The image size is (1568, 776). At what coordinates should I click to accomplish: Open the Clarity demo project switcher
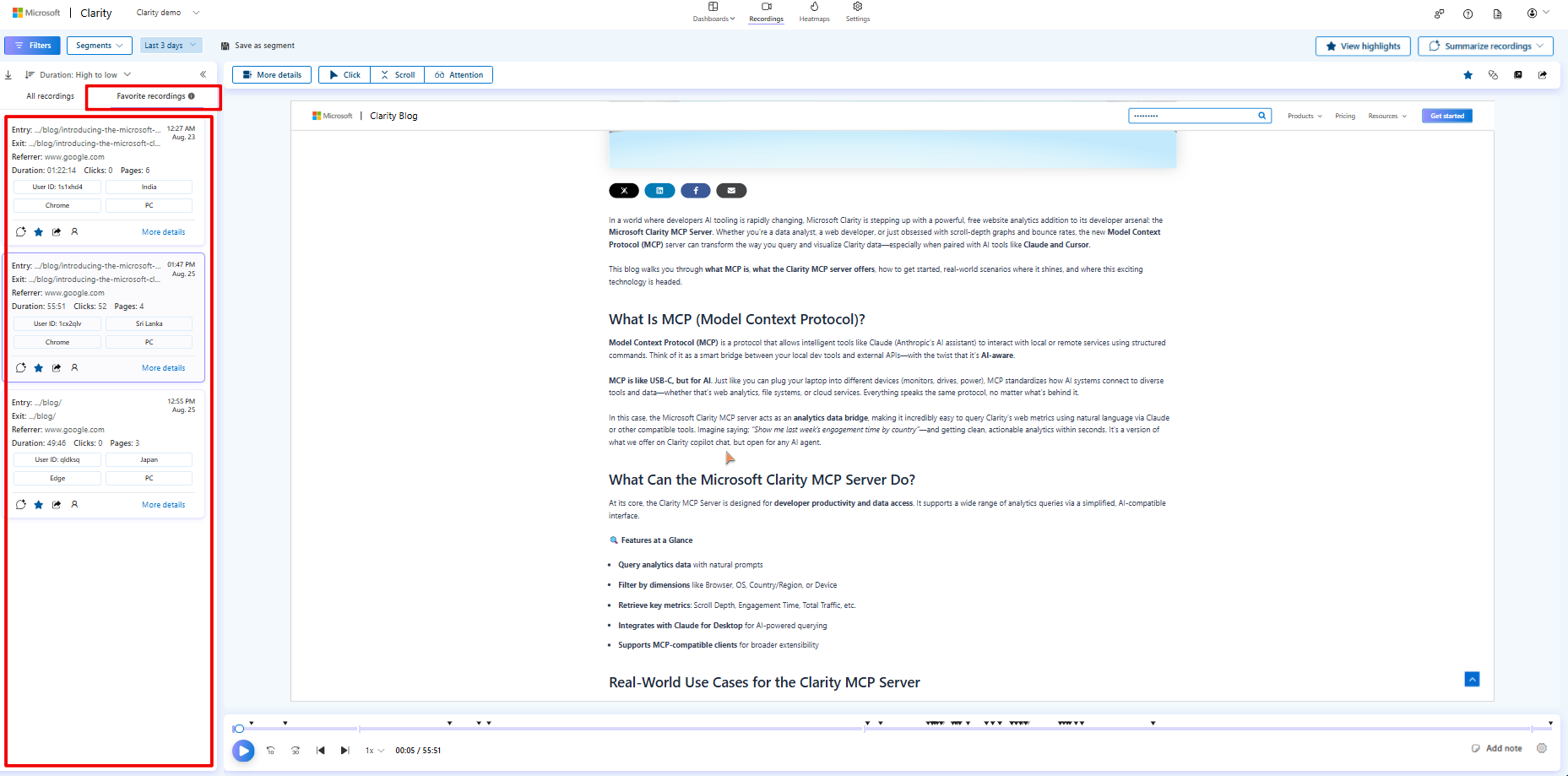click(x=168, y=13)
